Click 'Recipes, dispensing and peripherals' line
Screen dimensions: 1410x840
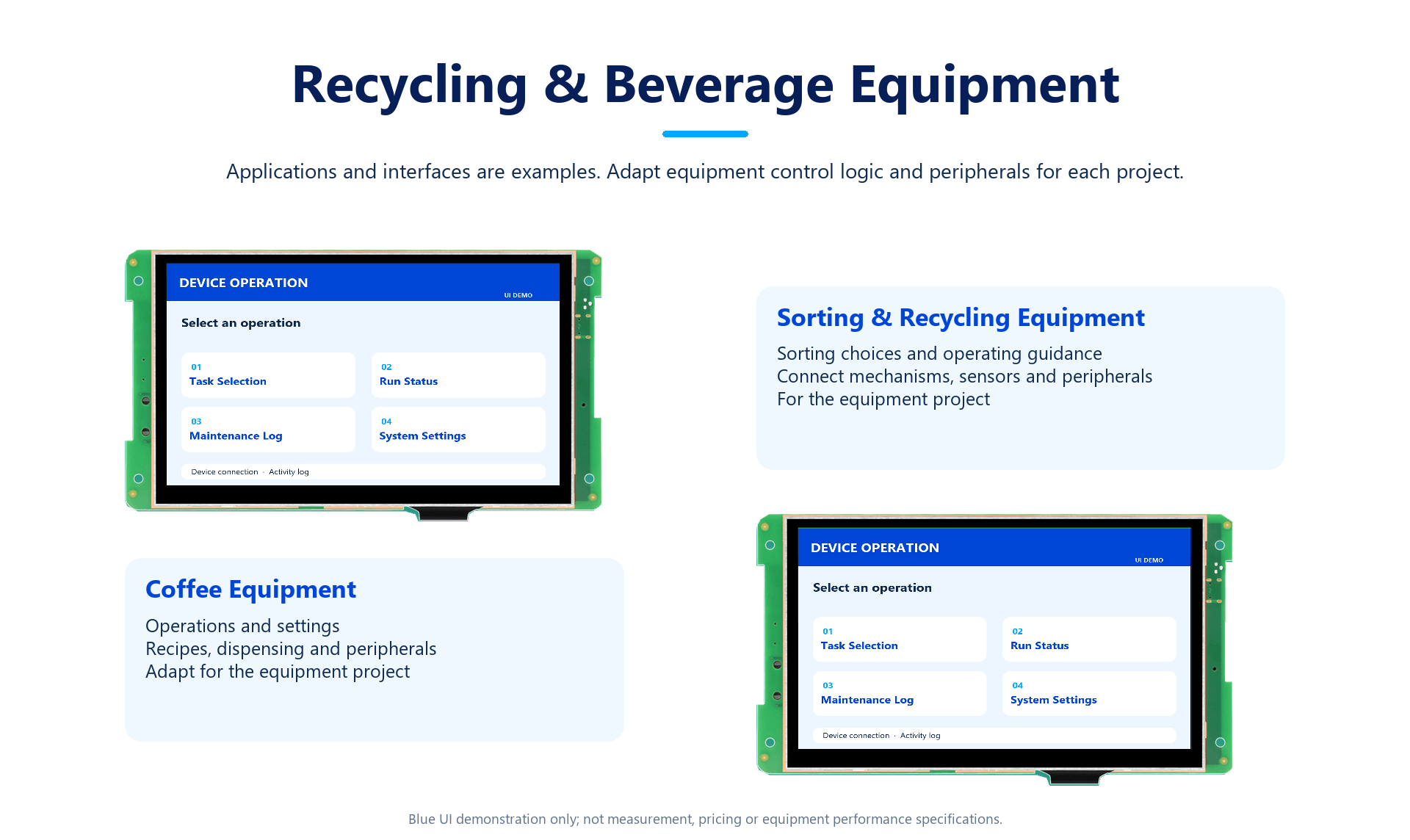pos(291,649)
